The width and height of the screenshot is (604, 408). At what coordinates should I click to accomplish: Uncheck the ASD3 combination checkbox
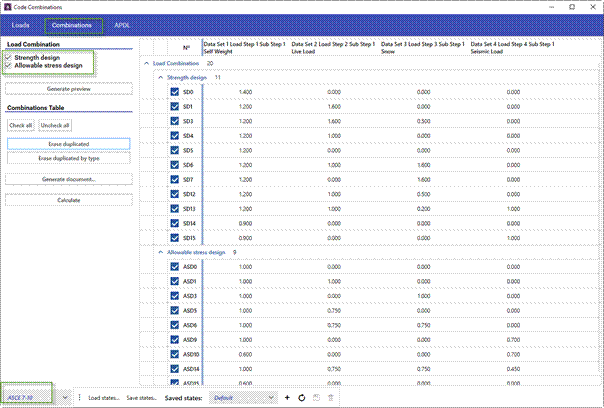coord(174,296)
